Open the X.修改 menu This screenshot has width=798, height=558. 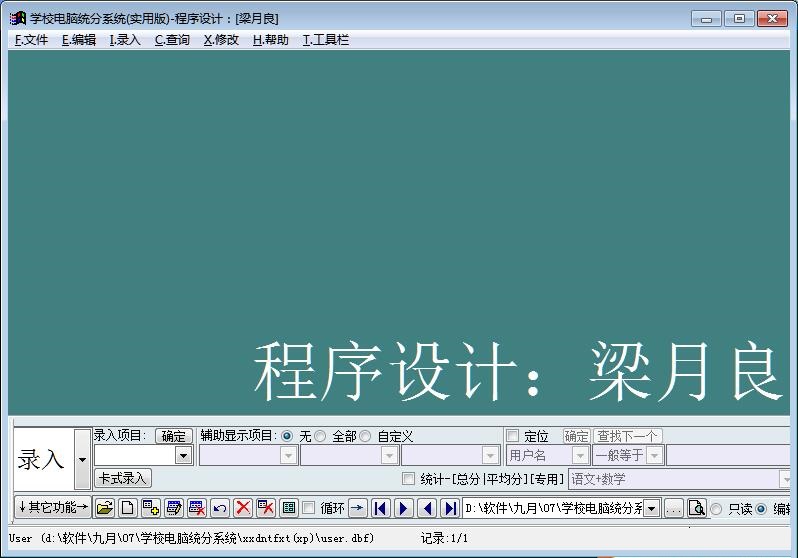221,40
